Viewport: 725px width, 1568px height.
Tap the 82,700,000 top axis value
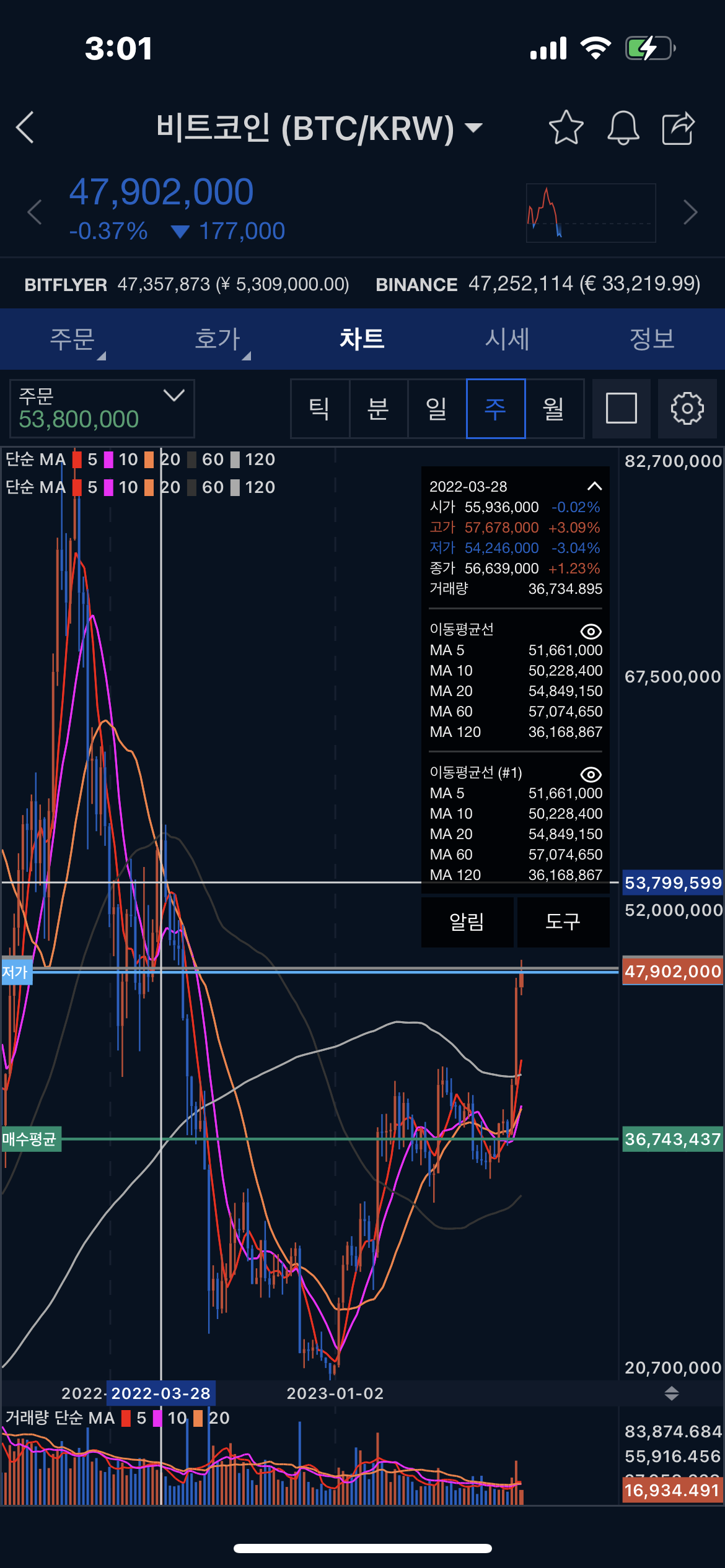pos(673,461)
